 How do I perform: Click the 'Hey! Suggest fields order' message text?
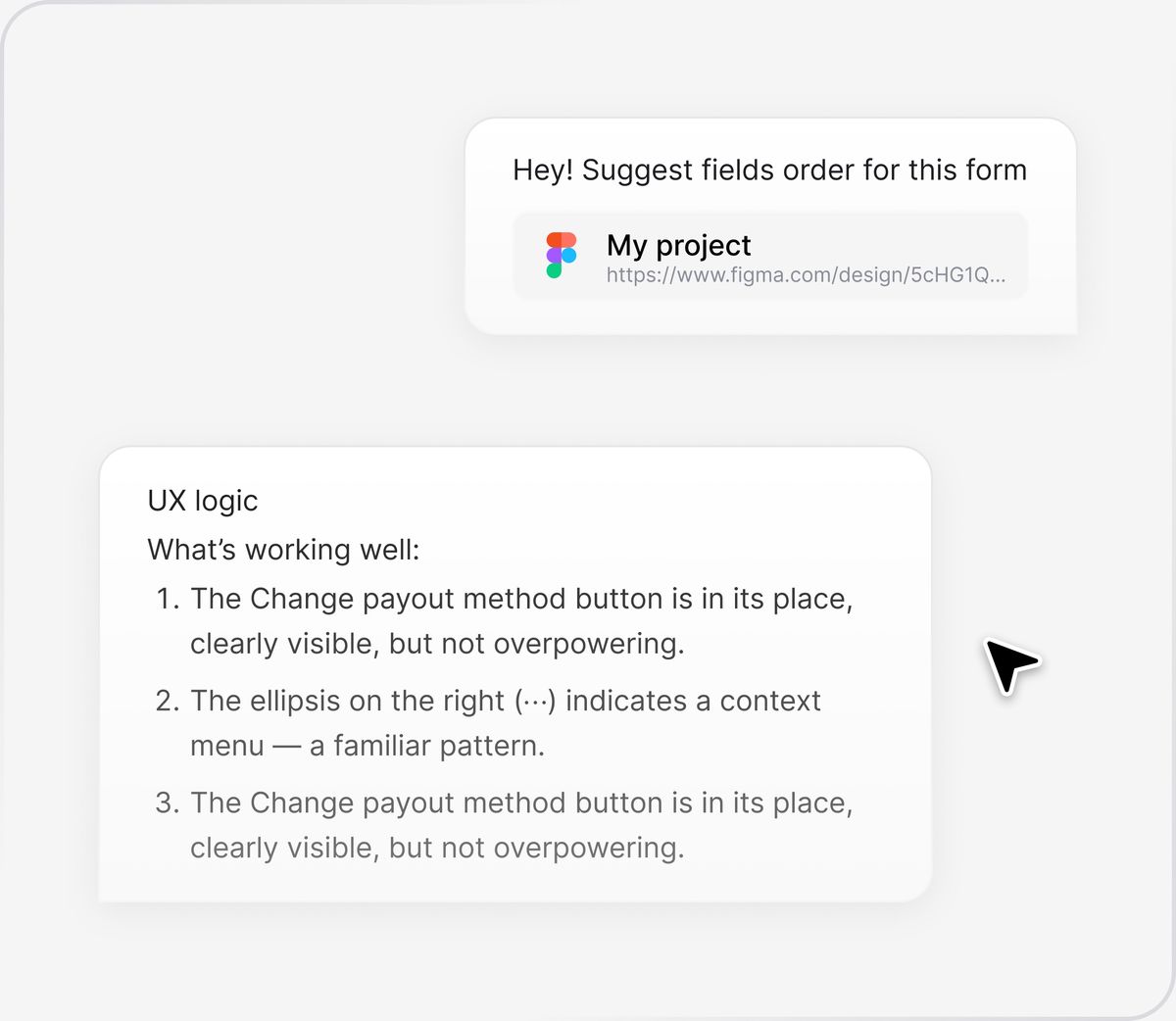(x=769, y=170)
